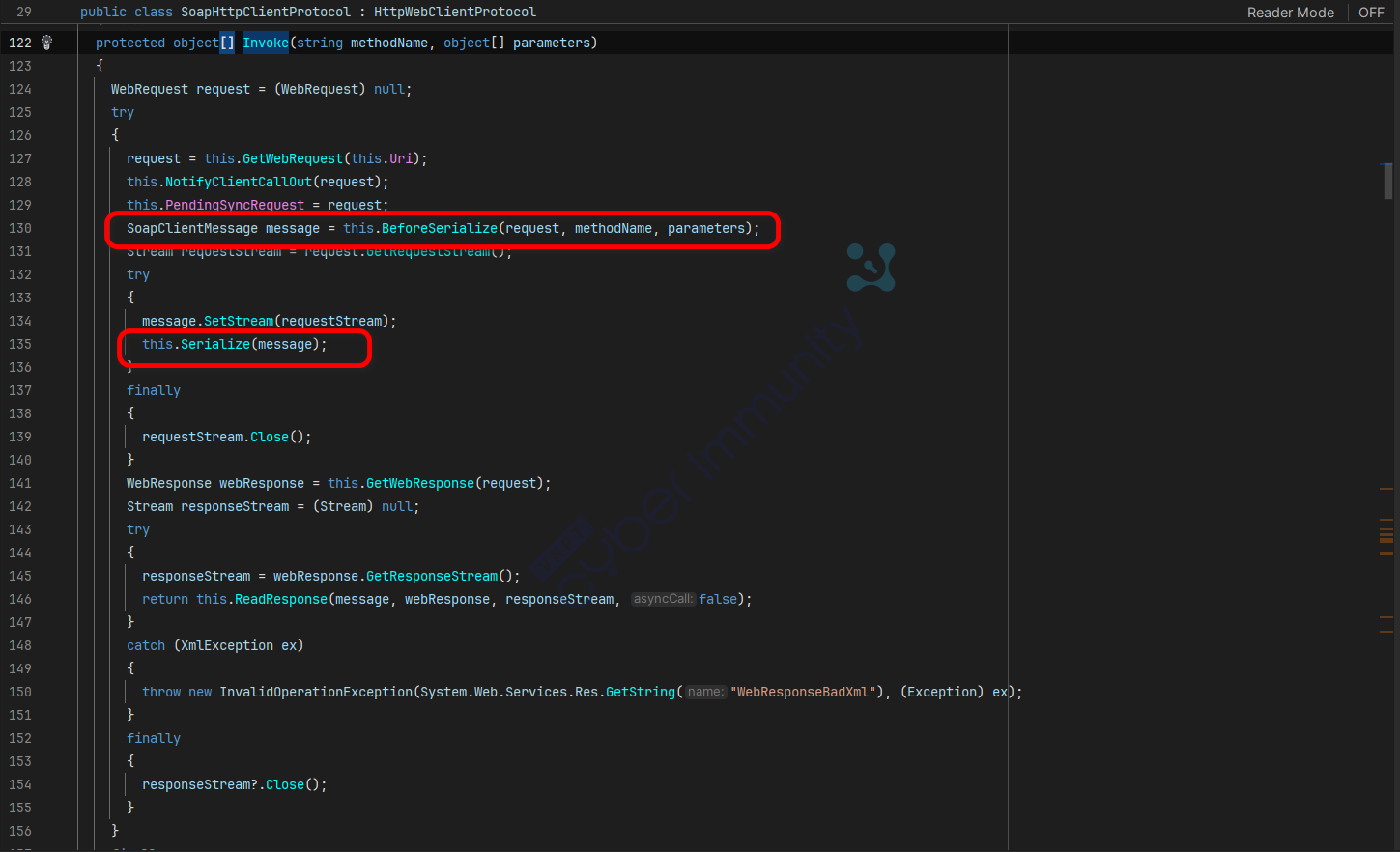Click the lightbulb icon on line 122
1400x852 pixels.
tap(46, 43)
